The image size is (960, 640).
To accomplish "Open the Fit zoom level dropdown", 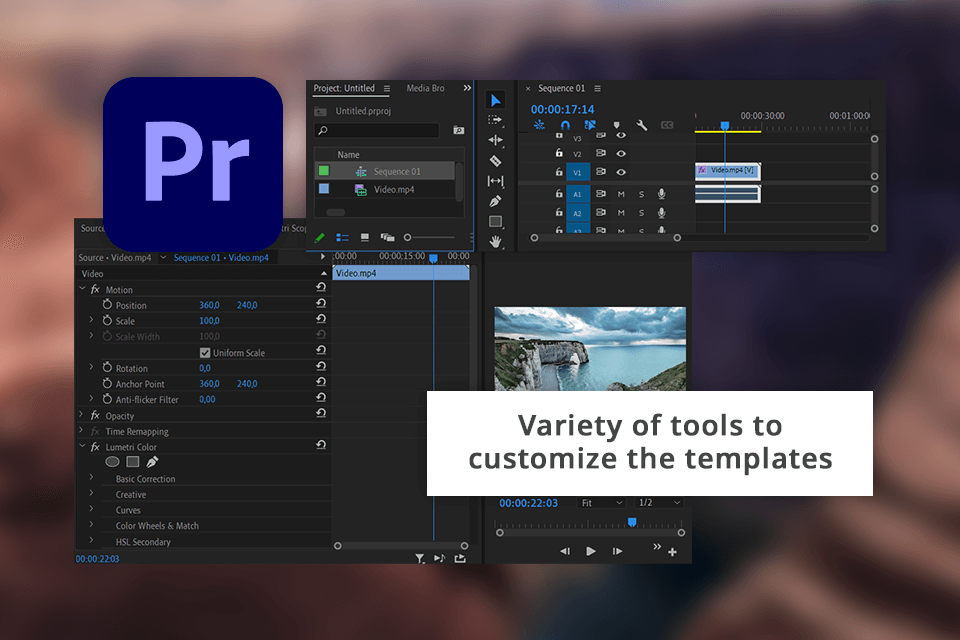I will pos(602,503).
